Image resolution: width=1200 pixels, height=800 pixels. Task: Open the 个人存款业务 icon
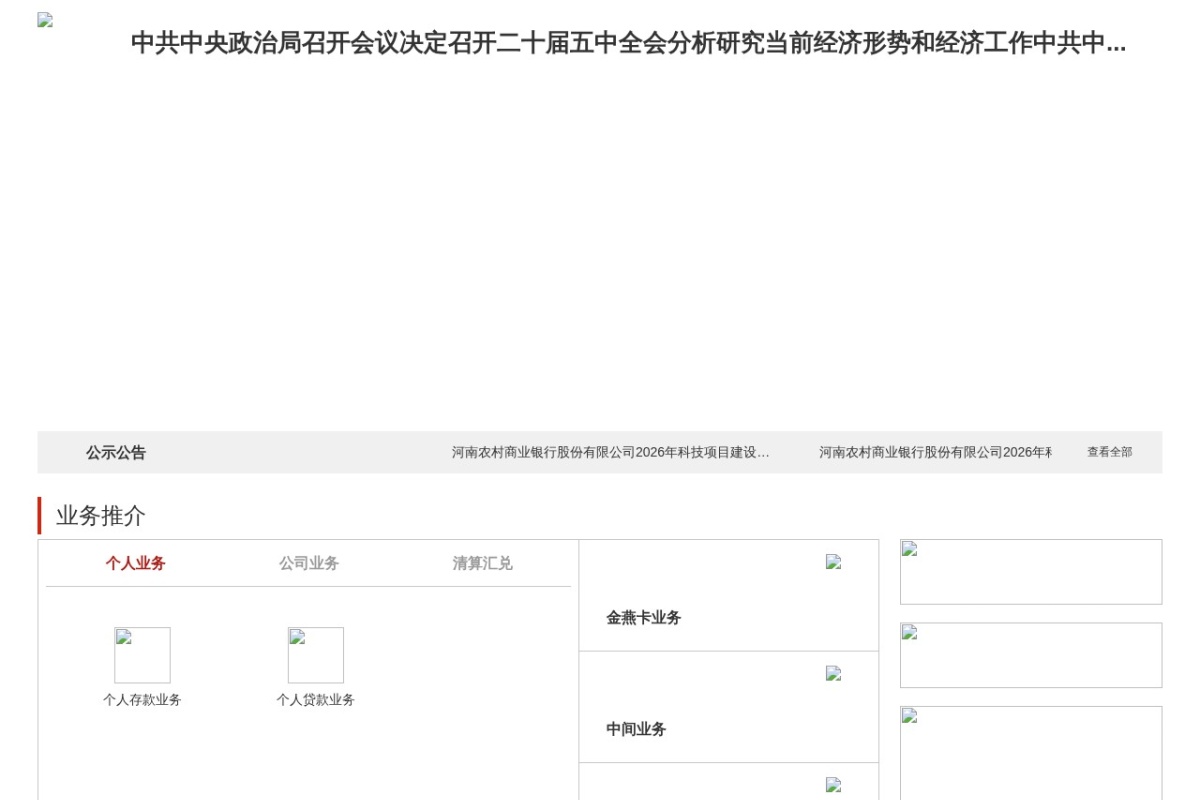(142, 655)
